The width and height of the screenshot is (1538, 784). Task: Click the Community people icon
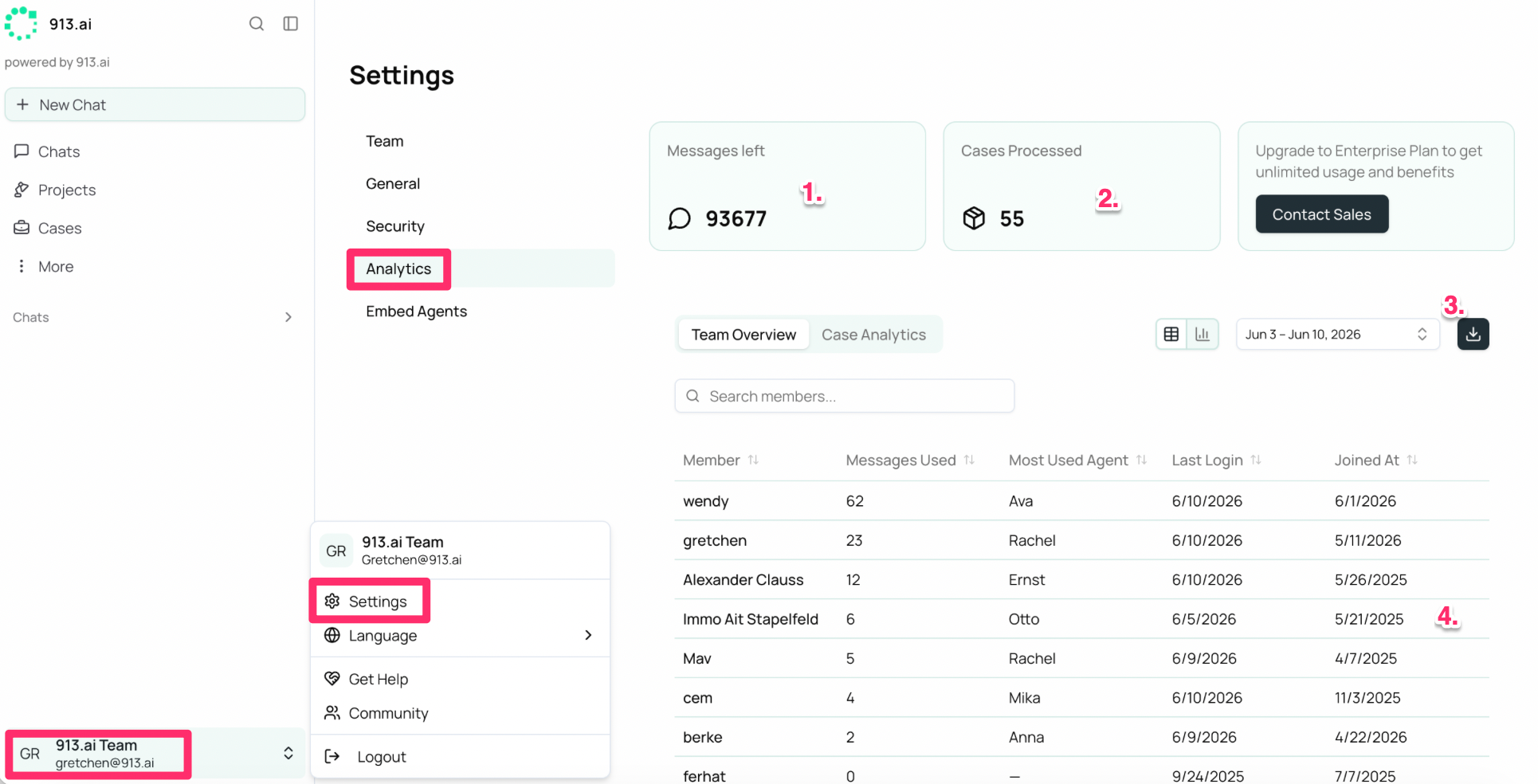click(332, 712)
